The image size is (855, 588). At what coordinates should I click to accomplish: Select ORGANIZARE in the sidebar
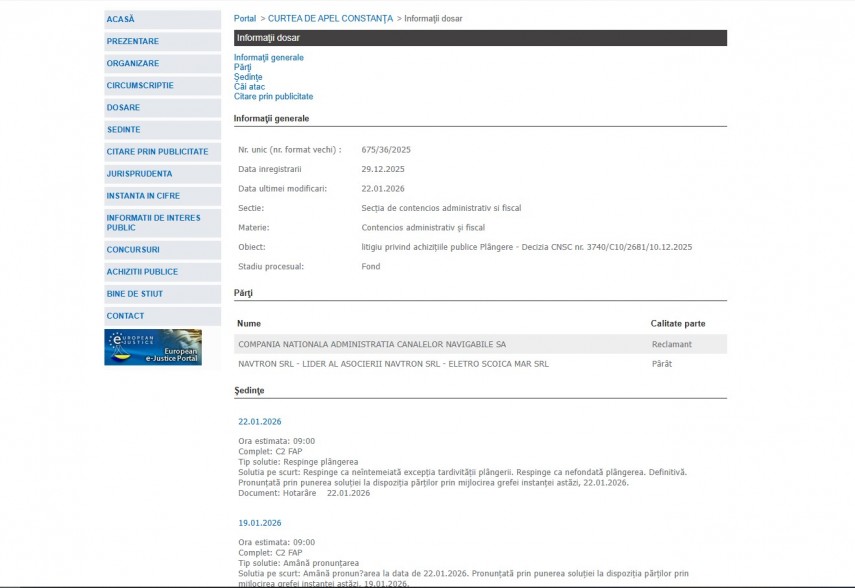(133, 63)
